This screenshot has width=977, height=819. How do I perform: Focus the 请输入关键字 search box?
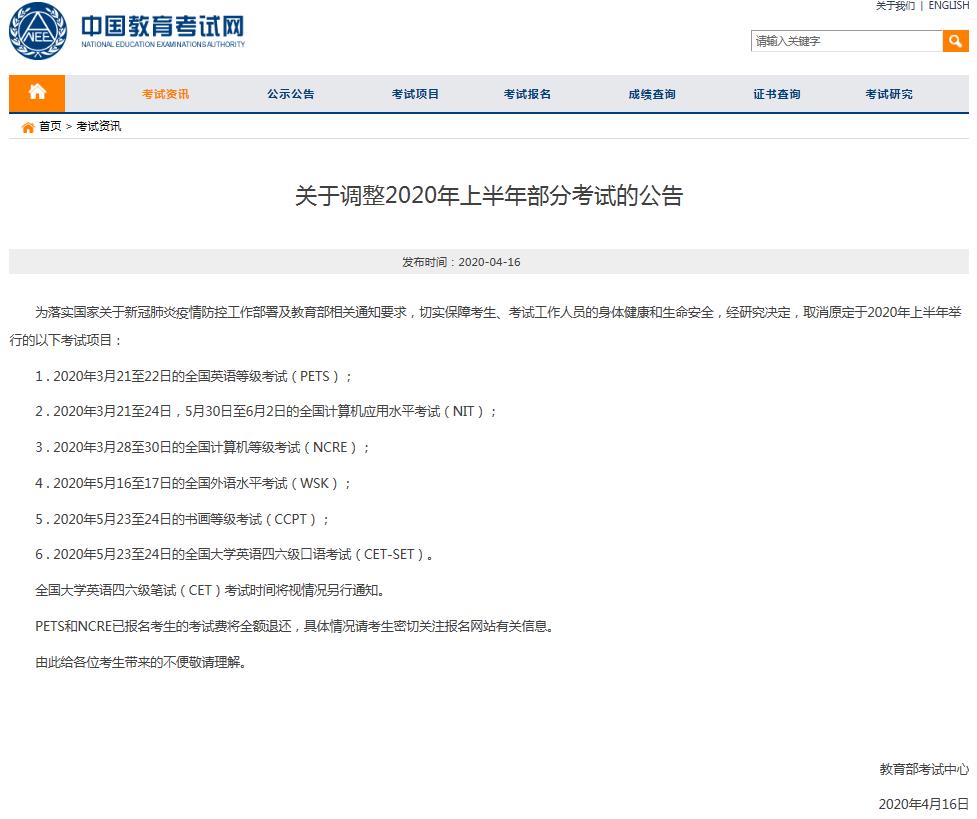[846, 41]
